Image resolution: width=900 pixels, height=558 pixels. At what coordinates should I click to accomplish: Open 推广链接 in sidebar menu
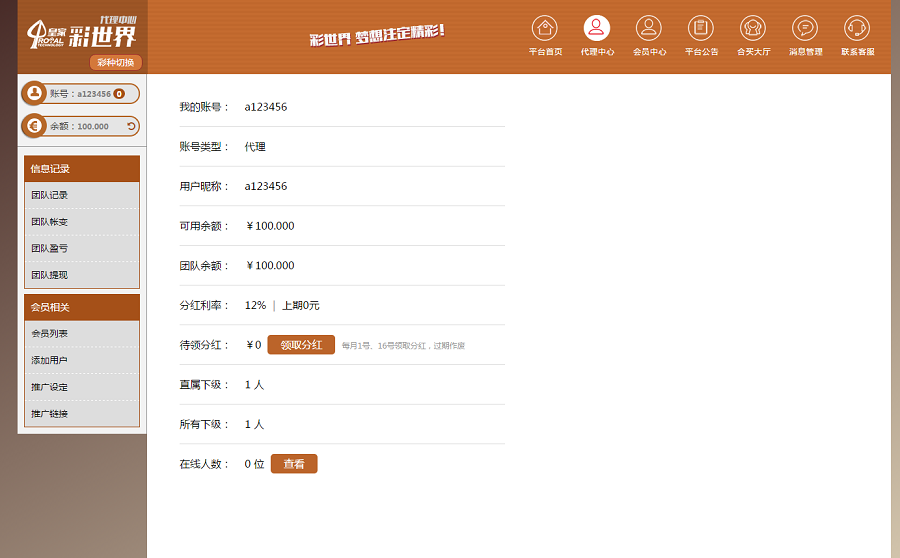tap(50, 413)
